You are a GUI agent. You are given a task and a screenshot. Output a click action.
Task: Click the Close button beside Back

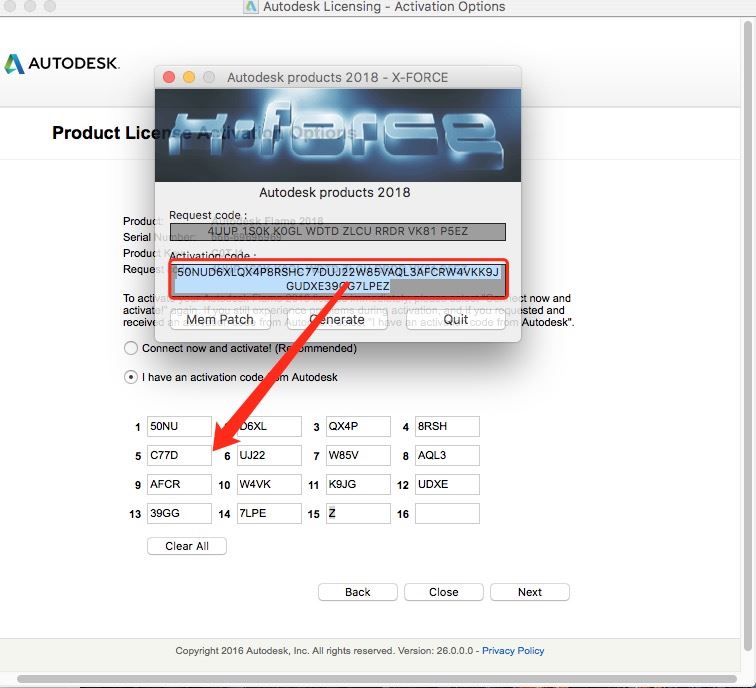tap(444, 592)
